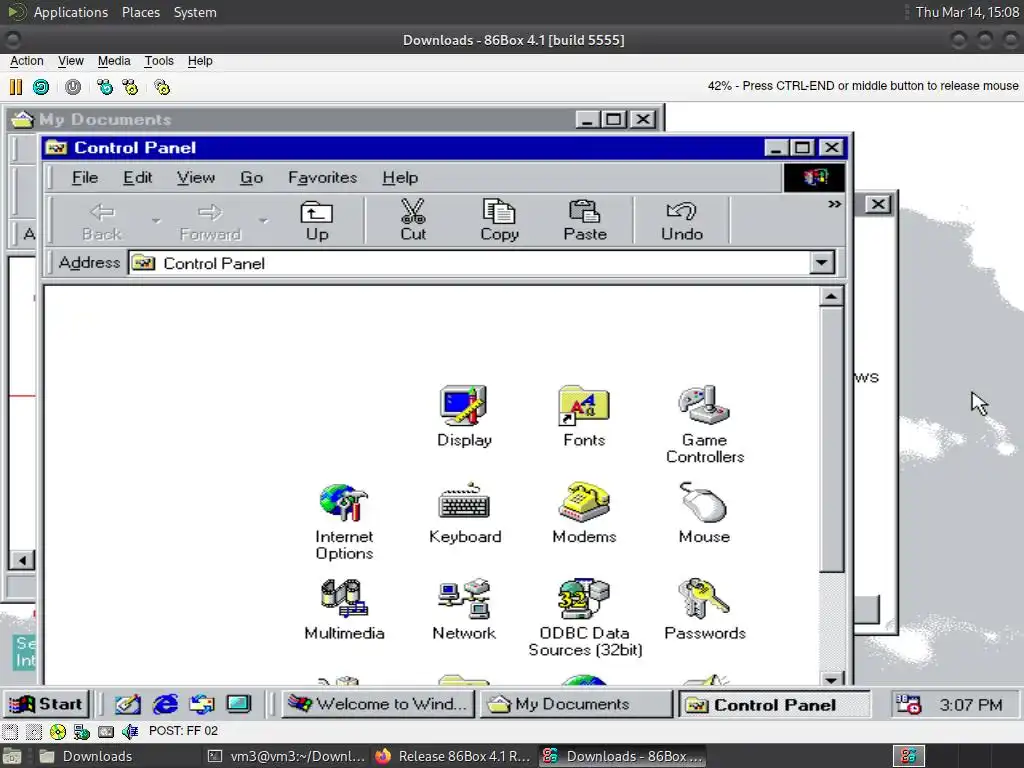Open the Control Panel Help menu
Viewport: 1024px width, 768px height.
click(x=400, y=178)
